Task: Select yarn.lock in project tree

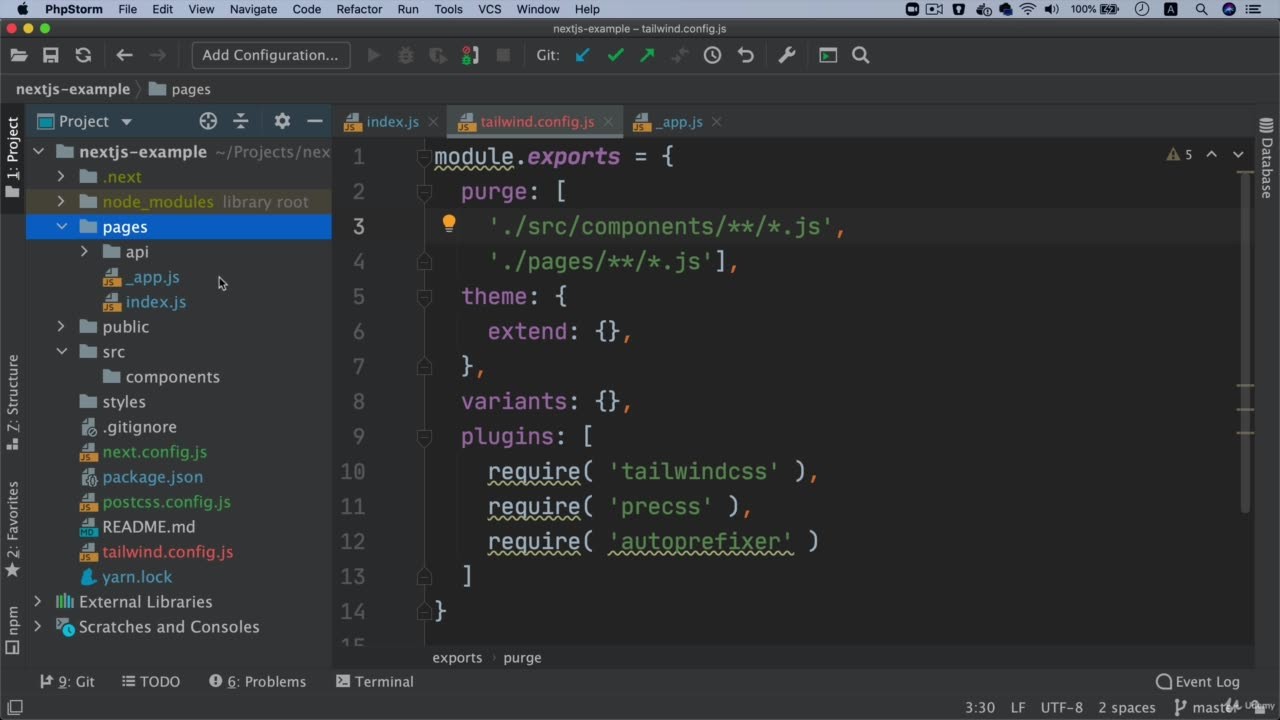Action: 137,577
